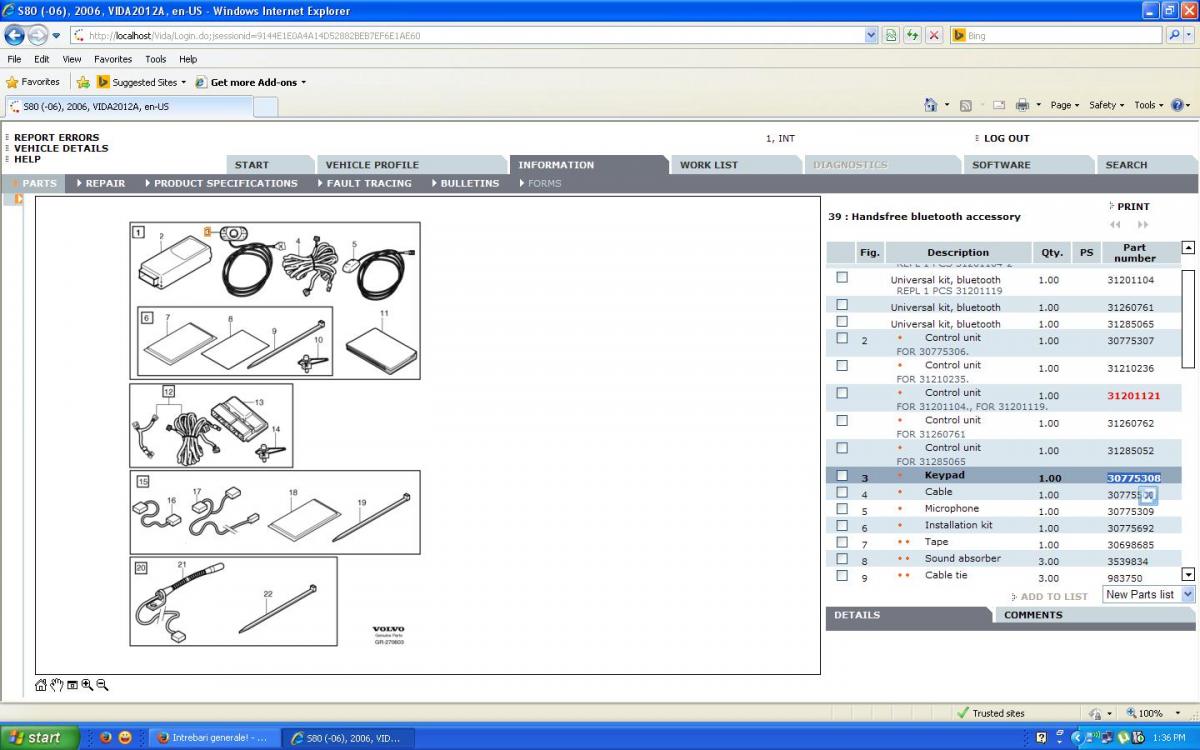Click the RSS feeds icon
Viewport: 1200px width, 750px height.
(x=966, y=105)
